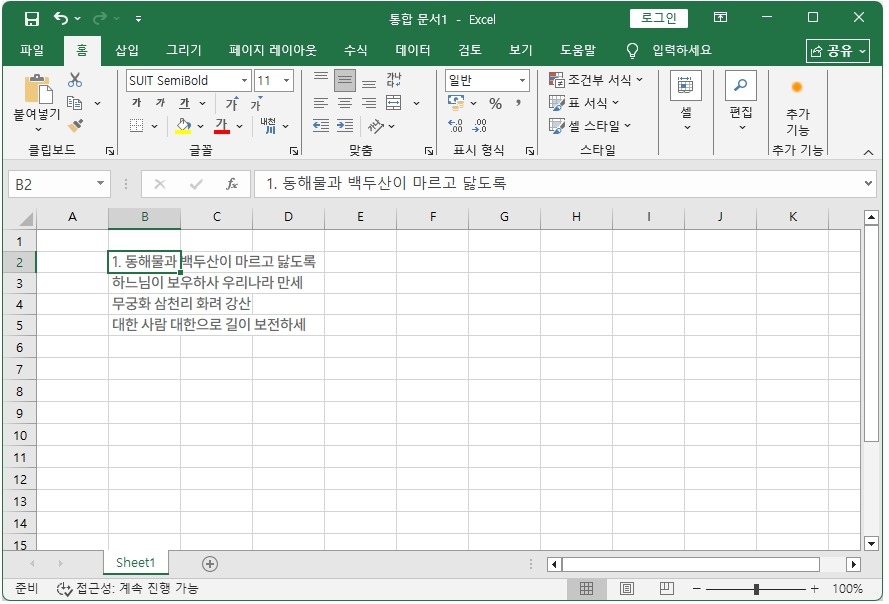Click the Undo arrow in the title bar
Viewport: 889px width, 604px height.
(61, 19)
